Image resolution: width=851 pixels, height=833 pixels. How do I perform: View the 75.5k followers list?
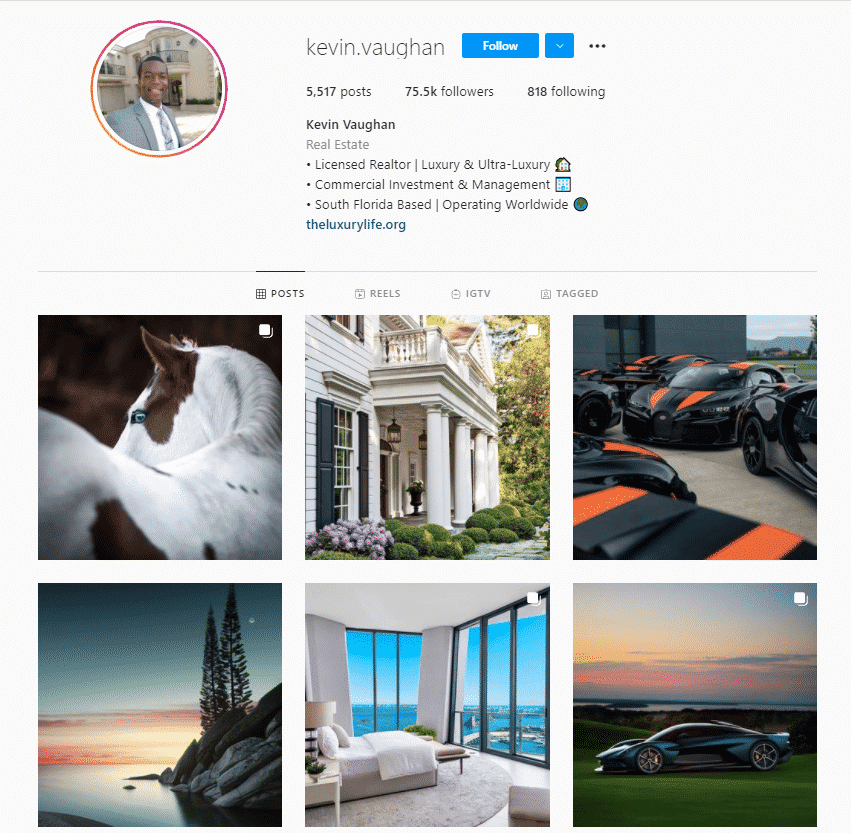pos(449,92)
